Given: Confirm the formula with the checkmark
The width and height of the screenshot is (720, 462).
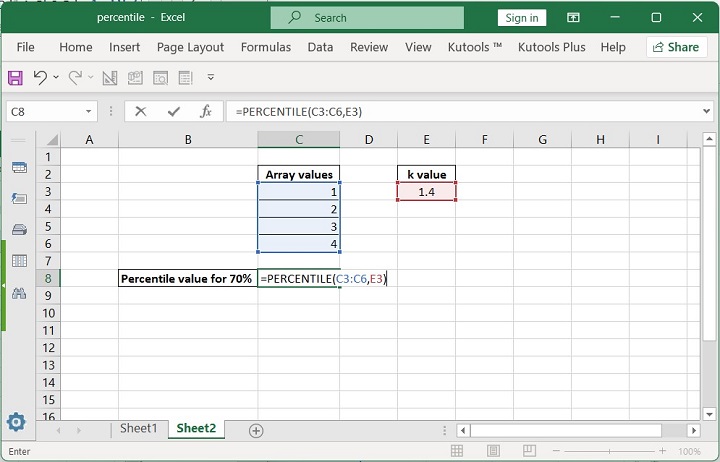Looking at the screenshot, I should click(174, 112).
